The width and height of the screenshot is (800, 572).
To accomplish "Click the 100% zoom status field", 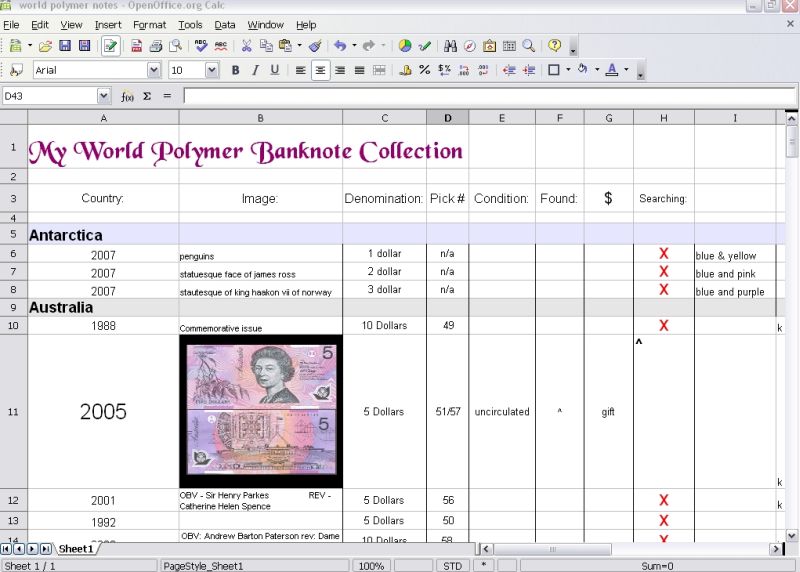I will click(x=371, y=566).
